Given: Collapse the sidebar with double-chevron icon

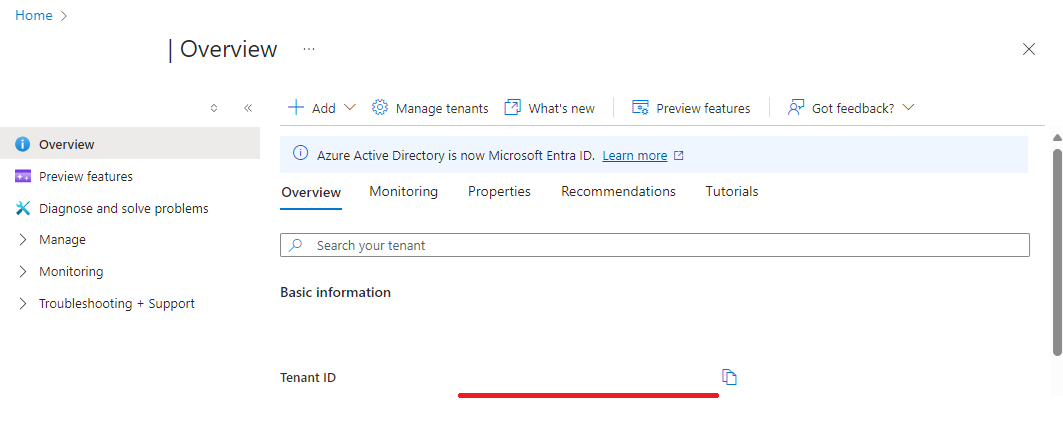Looking at the screenshot, I should [x=248, y=108].
